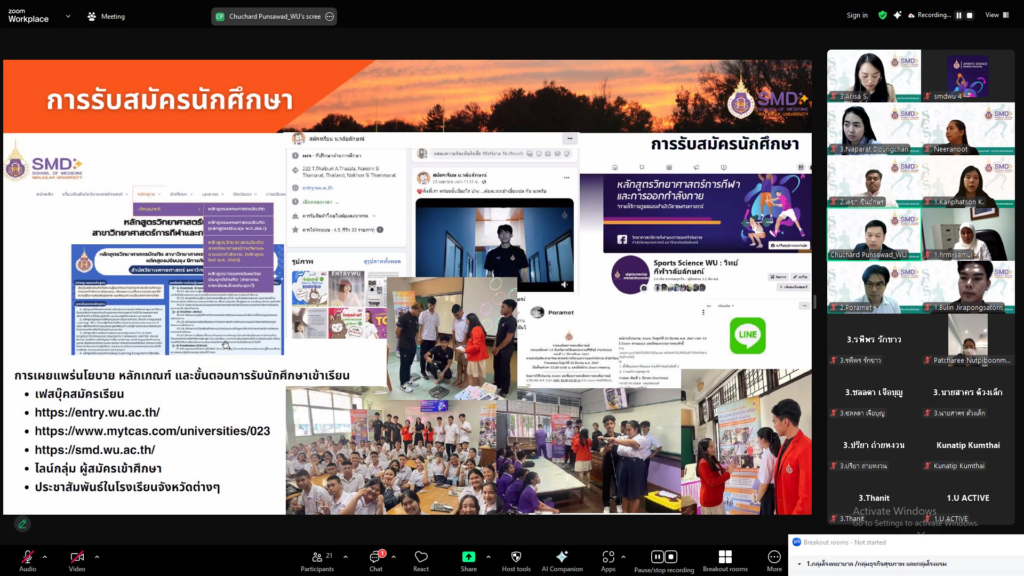This screenshot has height=576, width=1024.
Task: Expand chat options arrow
Action: tap(393, 557)
